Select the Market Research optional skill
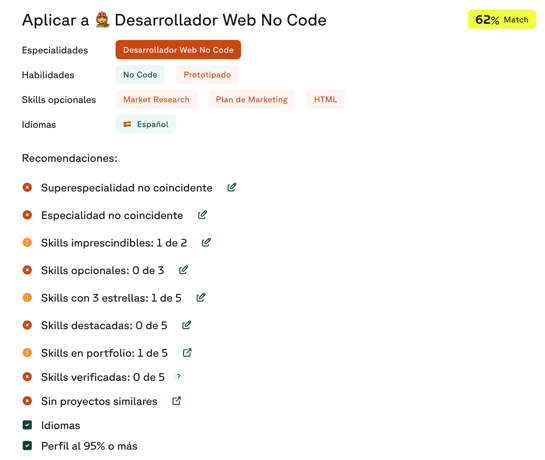This screenshot has width=545, height=460. click(x=156, y=99)
